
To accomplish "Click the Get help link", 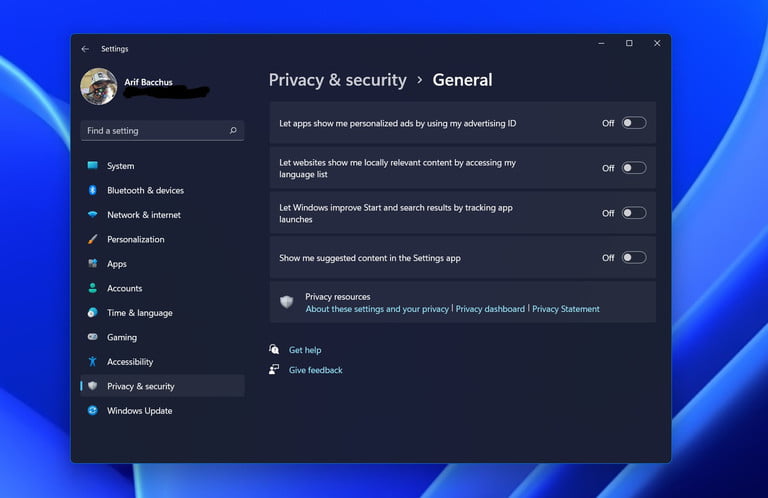I will (305, 350).
